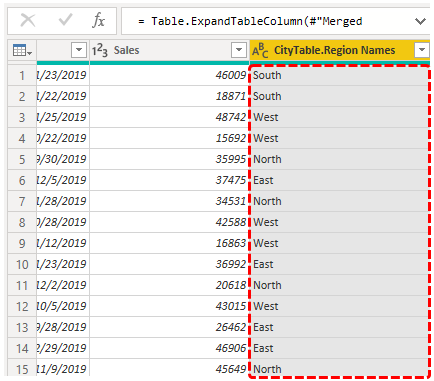This screenshot has width=434, height=381.
Task: Expand the formula bar with the chevron
Action: [x=420, y=21]
